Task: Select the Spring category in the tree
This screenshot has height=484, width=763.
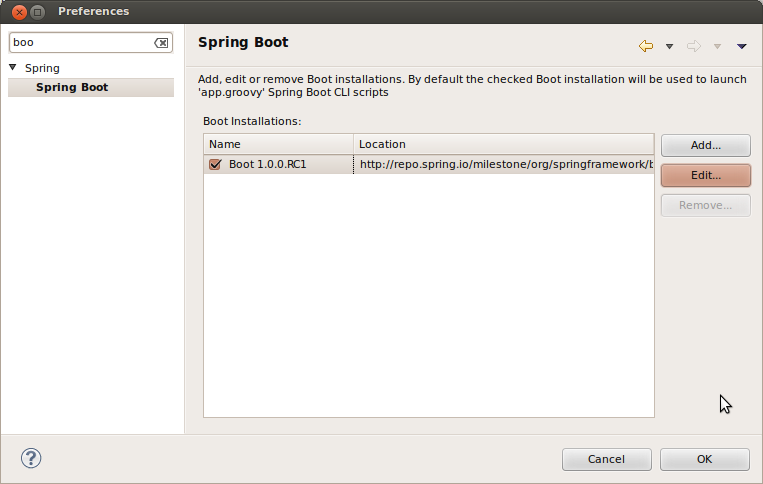Action: point(42,68)
